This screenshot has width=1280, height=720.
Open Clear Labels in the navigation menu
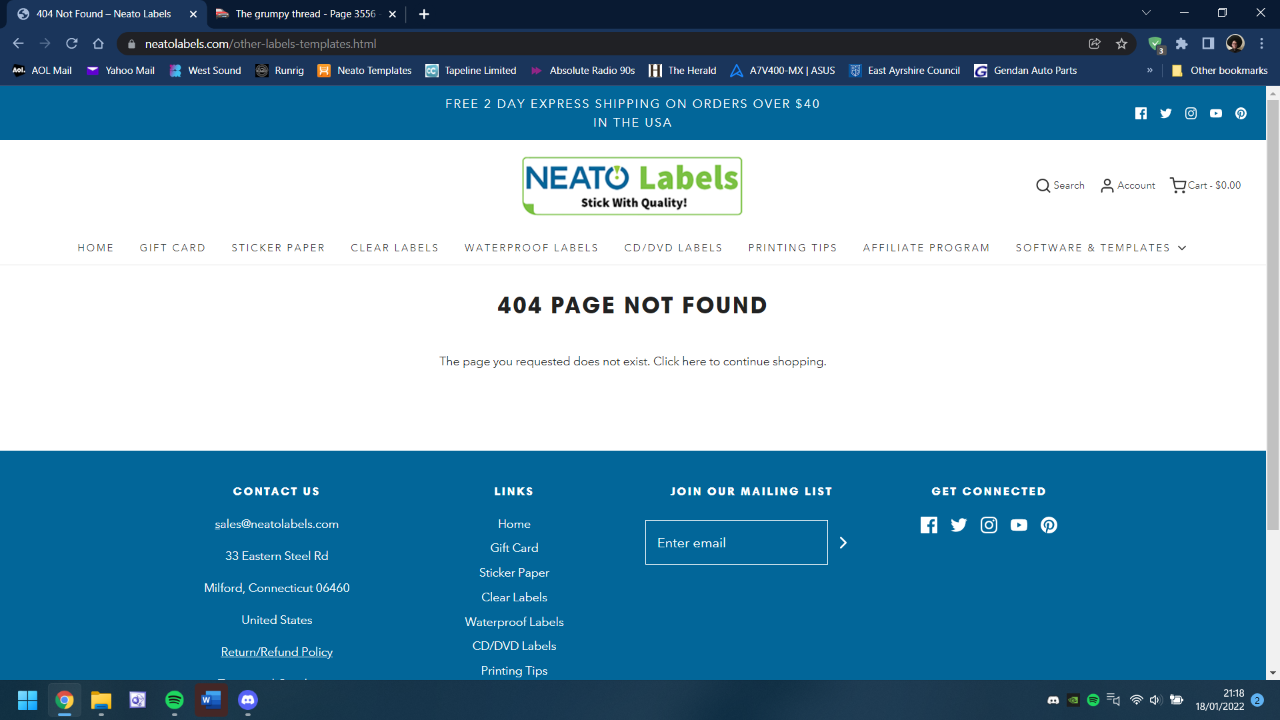tap(395, 248)
